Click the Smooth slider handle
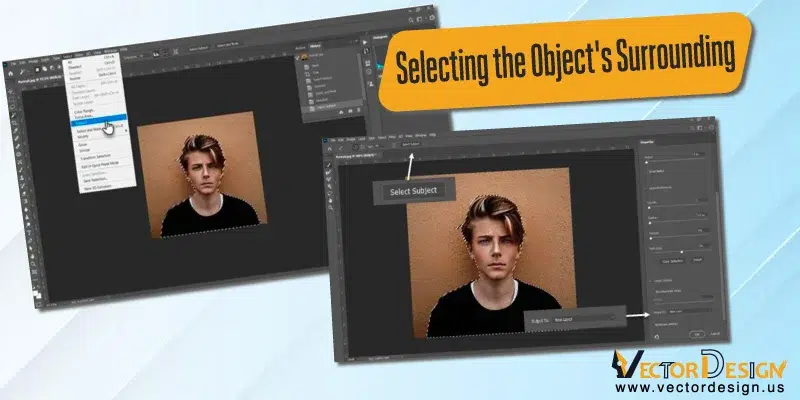800x400 pixels. [x=649, y=207]
